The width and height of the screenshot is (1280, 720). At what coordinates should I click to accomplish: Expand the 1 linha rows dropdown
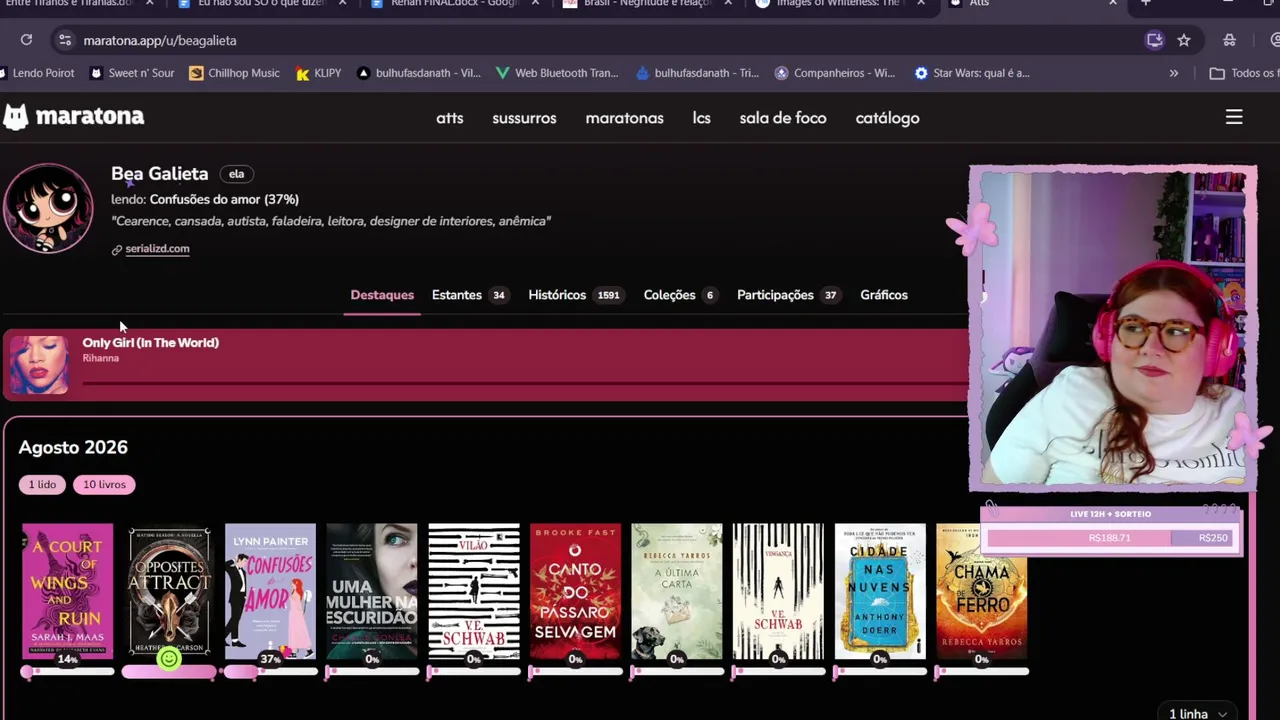(x=1198, y=713)
